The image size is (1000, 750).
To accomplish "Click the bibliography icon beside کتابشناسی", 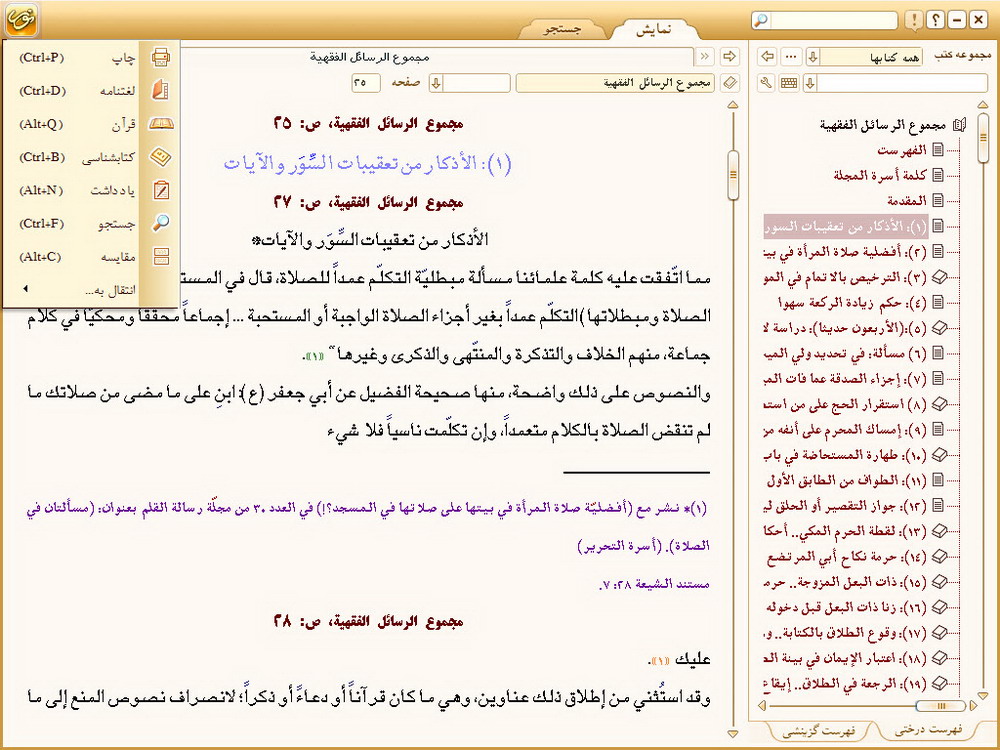I will [x=161, y=156].
